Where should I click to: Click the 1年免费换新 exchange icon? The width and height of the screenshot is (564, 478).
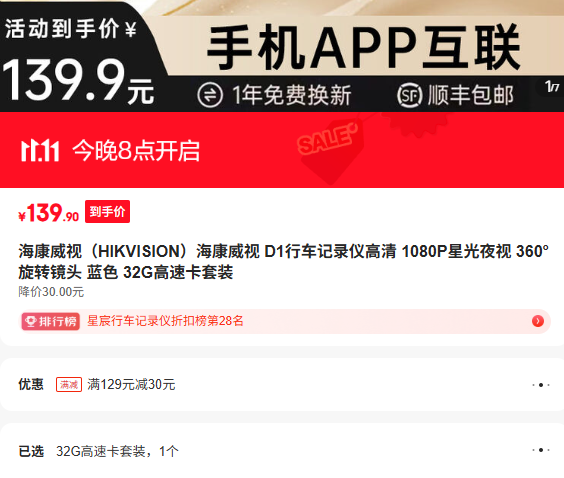click(x=210, y=95)
